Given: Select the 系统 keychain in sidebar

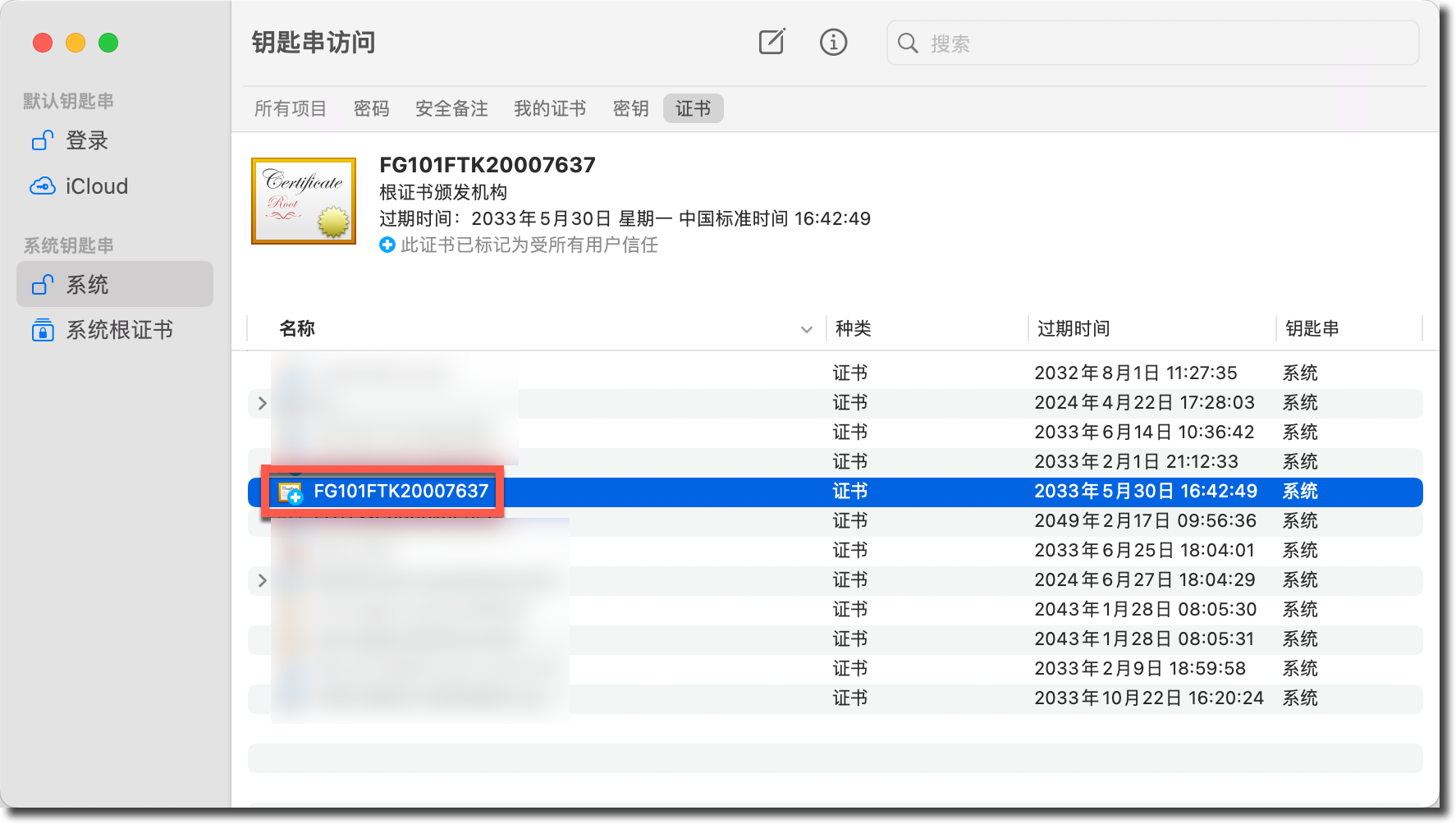Looking at the screenshot, I should coord(87,285).
